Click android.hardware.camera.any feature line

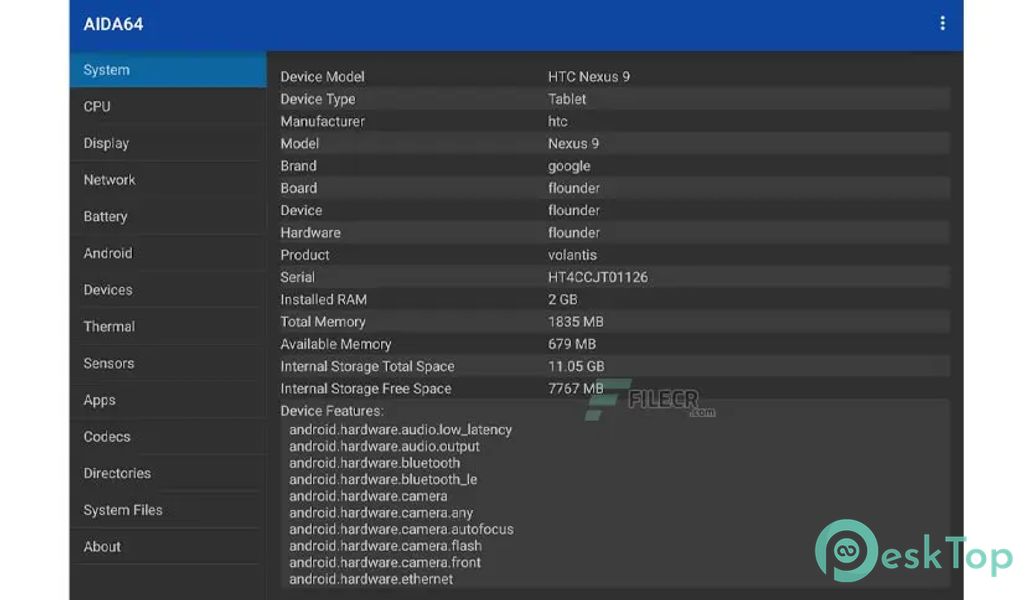381,513
